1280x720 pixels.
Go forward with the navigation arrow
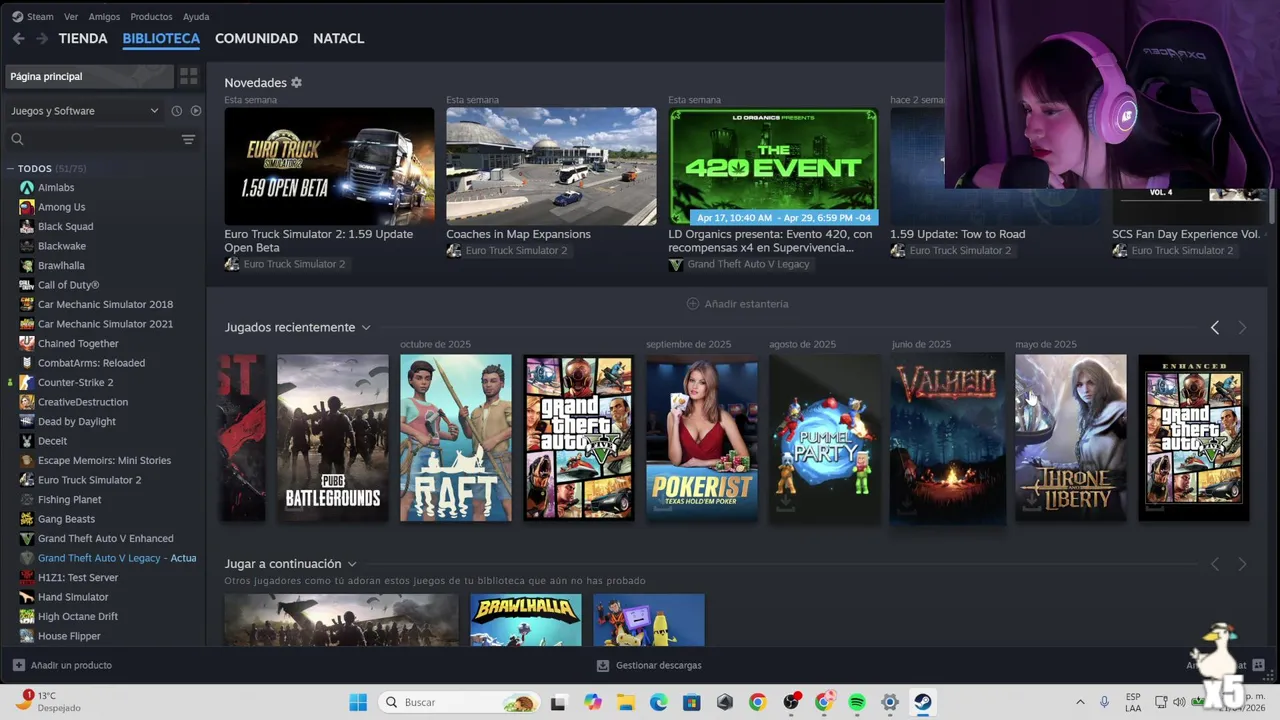point(42,39)
